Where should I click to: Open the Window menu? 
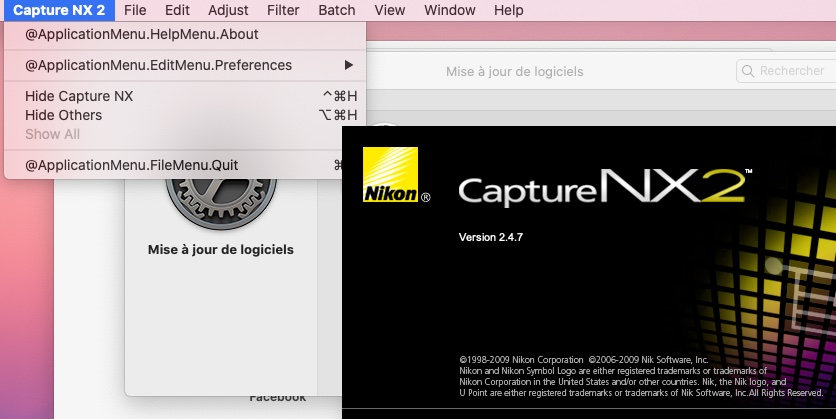[449, 10]
